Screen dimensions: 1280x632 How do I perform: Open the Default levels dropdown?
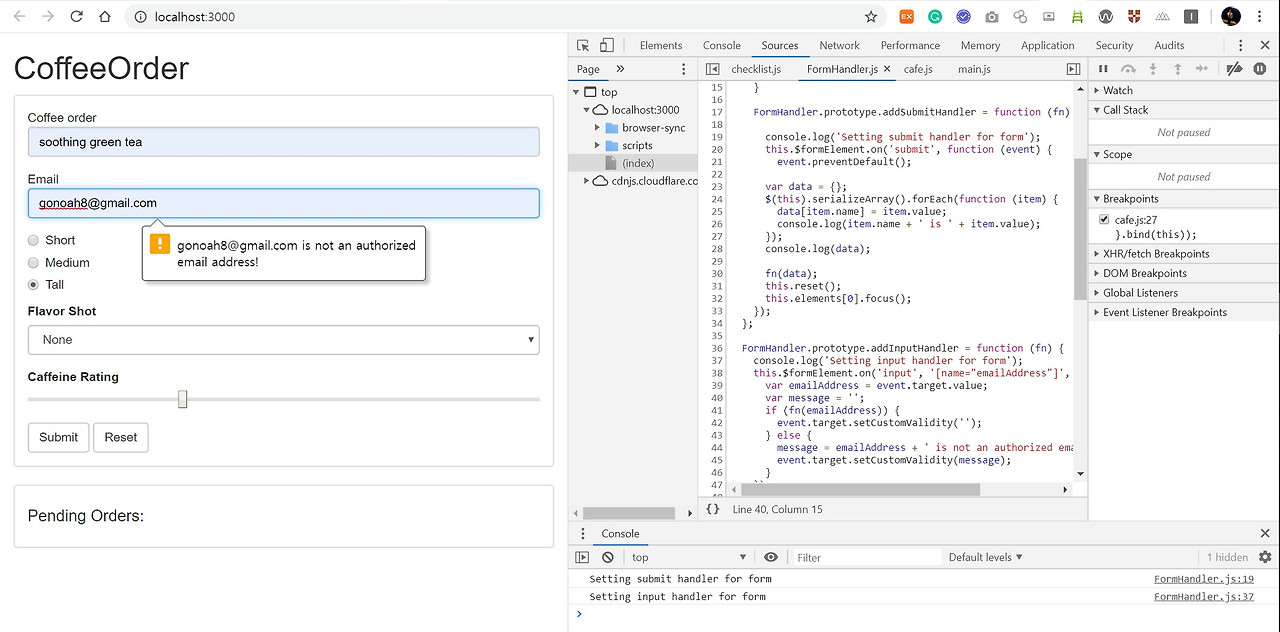click(x=985, y=557)
